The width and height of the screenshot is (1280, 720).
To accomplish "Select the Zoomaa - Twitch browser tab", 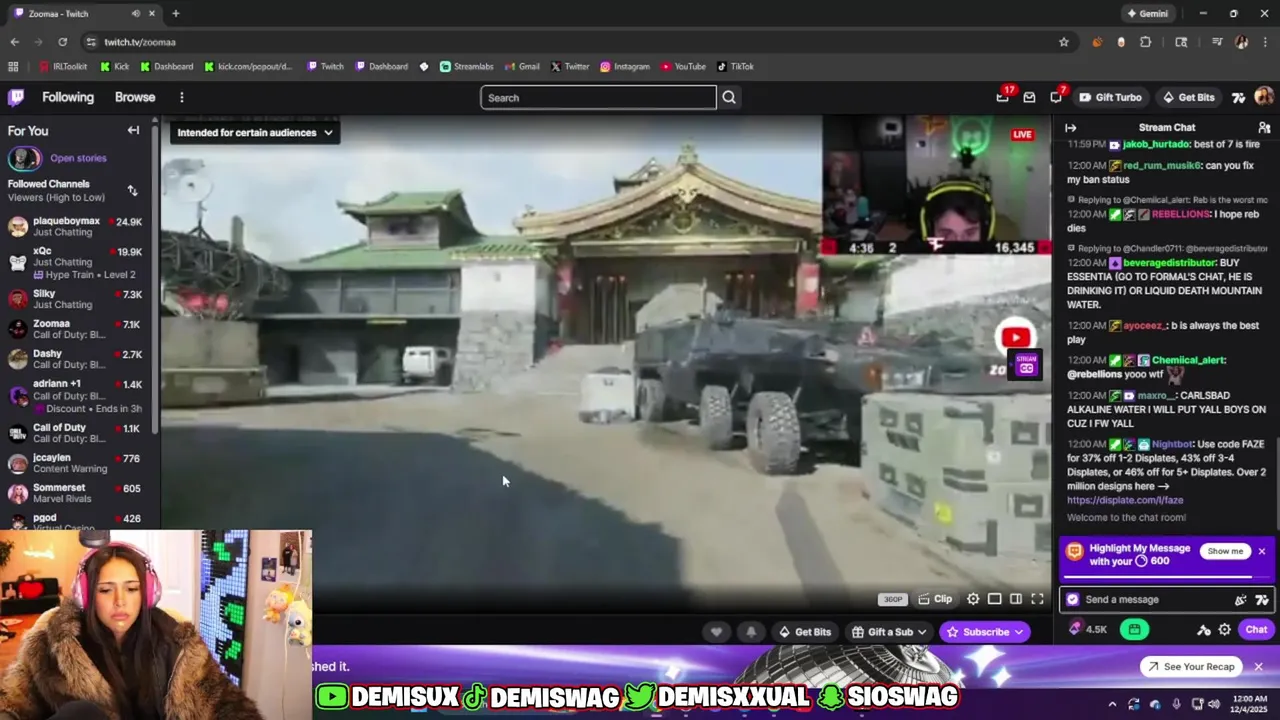I will [x=83, y=13].
